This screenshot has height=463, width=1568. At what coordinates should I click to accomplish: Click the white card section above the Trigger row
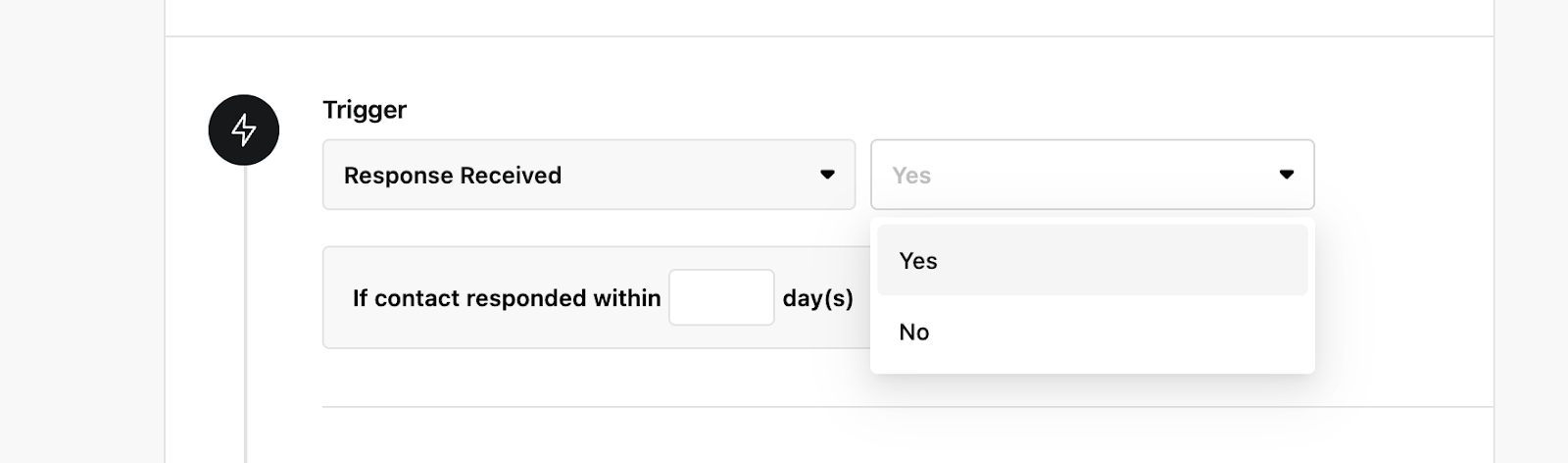pos(829,17)
